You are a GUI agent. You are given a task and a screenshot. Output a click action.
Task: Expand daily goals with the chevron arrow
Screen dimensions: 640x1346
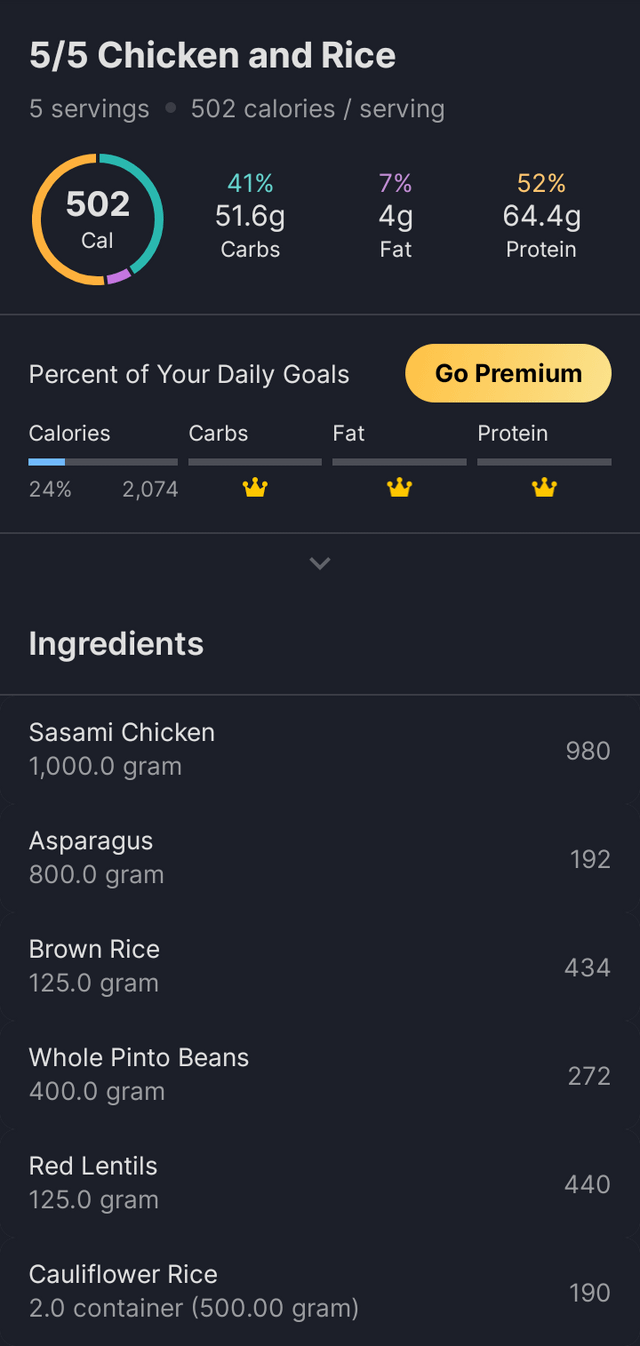[320, 564]
